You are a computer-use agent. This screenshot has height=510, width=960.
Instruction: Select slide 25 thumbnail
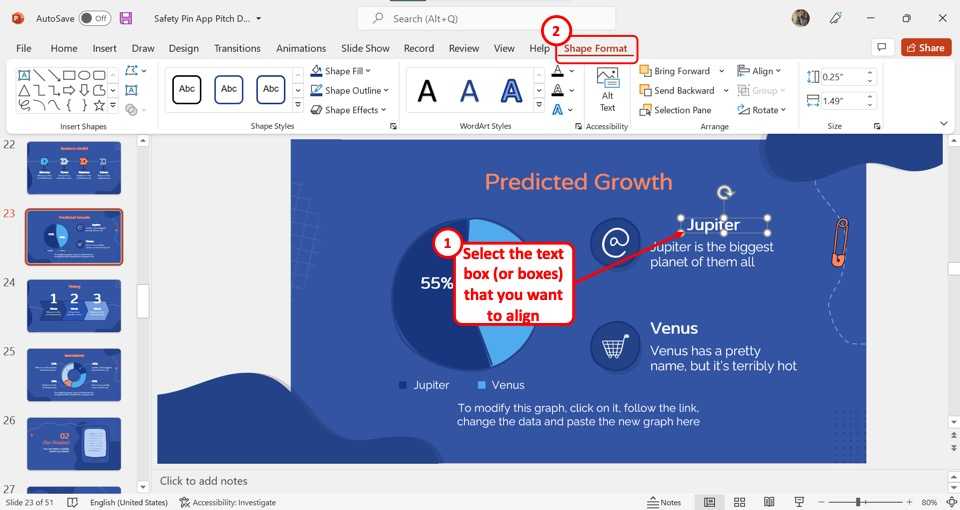[x=74, y=374]
